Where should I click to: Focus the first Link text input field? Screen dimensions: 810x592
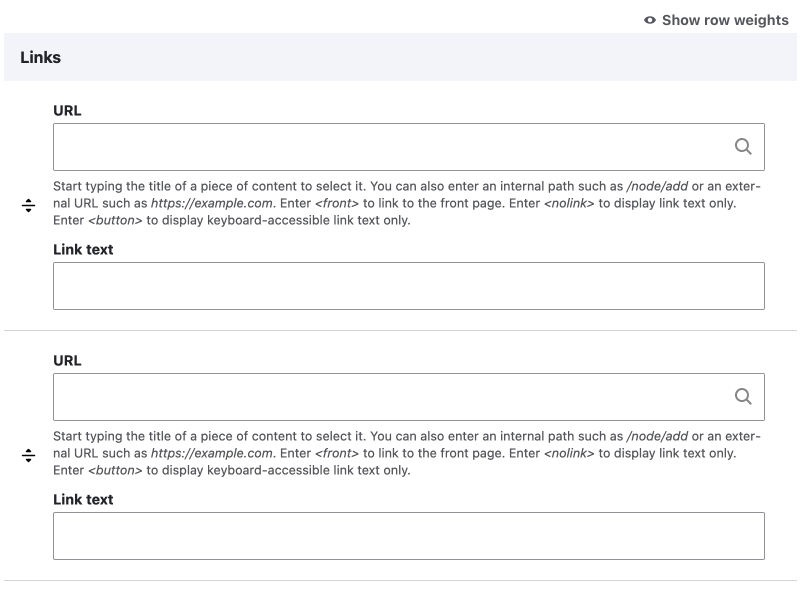(x=409, y=286)
